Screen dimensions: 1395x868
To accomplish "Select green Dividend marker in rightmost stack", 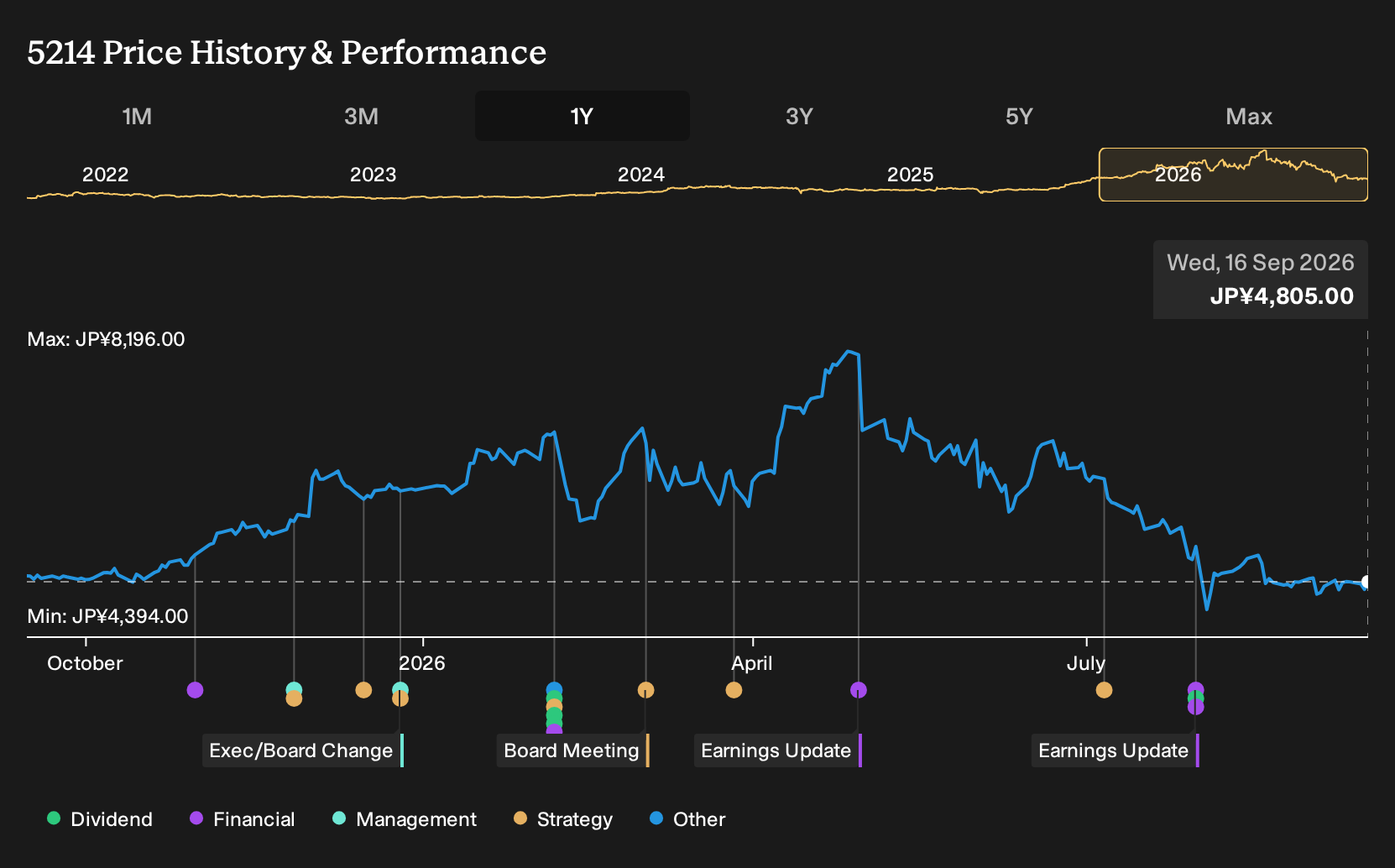I will [1196, 698].
